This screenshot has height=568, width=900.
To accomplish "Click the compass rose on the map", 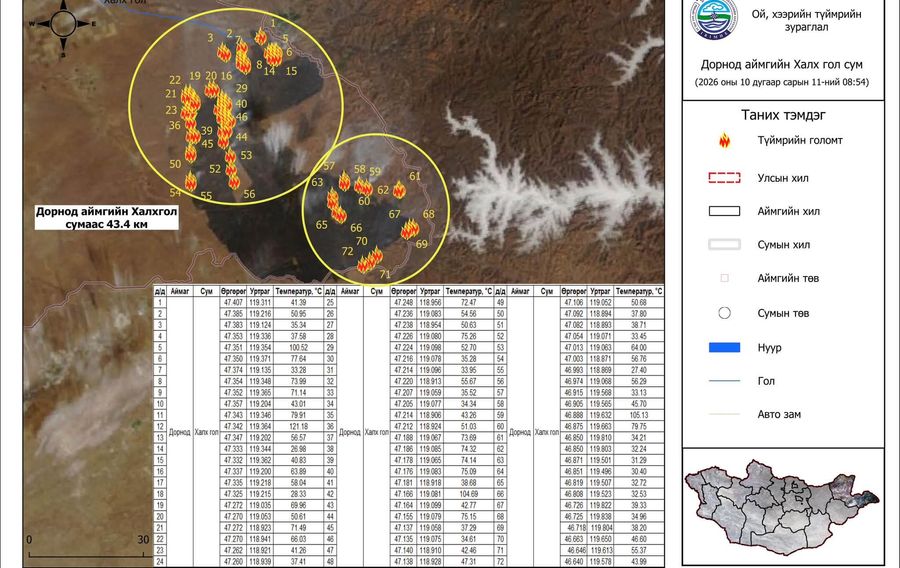I will click(x=63, y=24).
